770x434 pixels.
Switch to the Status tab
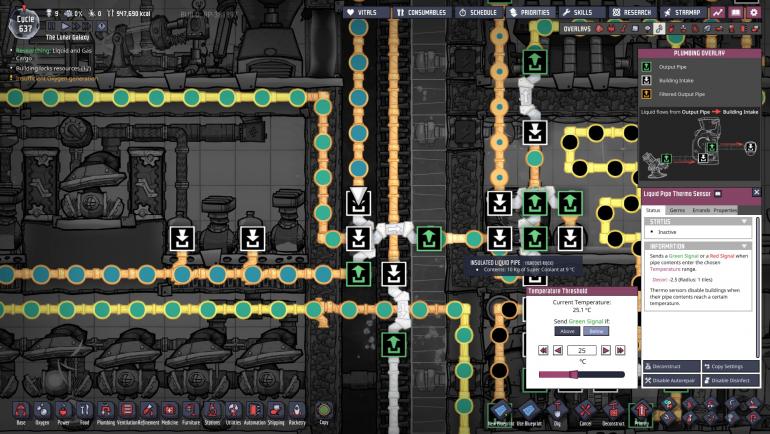653,210
